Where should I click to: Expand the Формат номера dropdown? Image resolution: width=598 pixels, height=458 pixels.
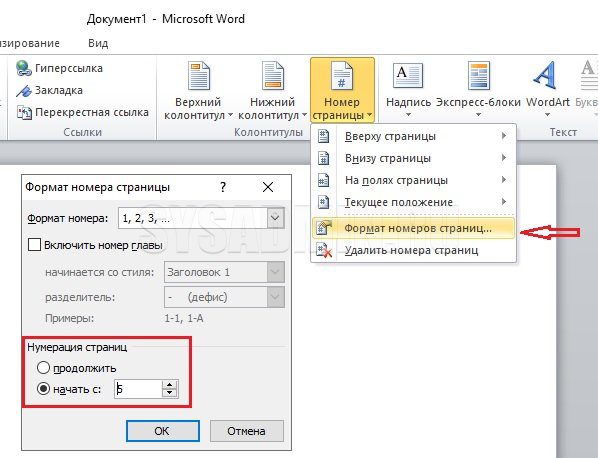[x=275, y=218]
